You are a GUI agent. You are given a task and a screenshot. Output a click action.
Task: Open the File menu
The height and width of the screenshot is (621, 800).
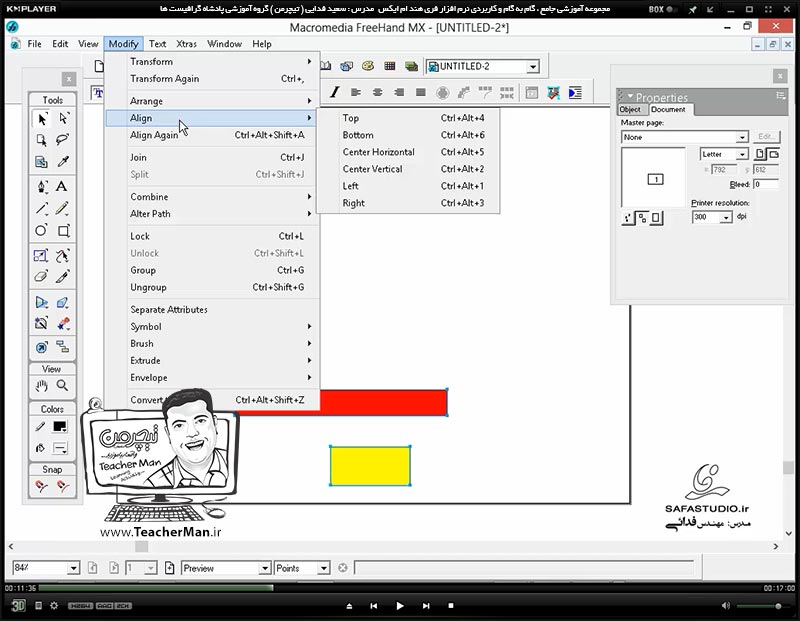(x=34, y=44)
